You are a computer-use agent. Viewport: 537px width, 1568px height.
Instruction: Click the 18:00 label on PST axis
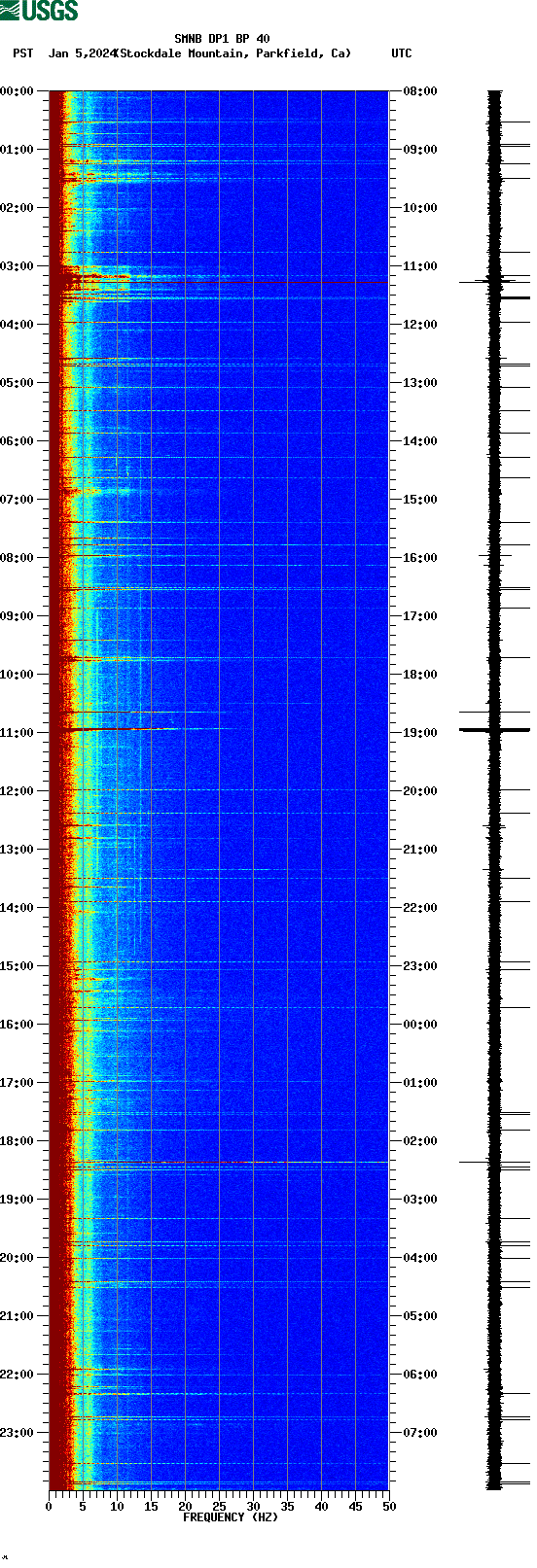pos(18,1141)
